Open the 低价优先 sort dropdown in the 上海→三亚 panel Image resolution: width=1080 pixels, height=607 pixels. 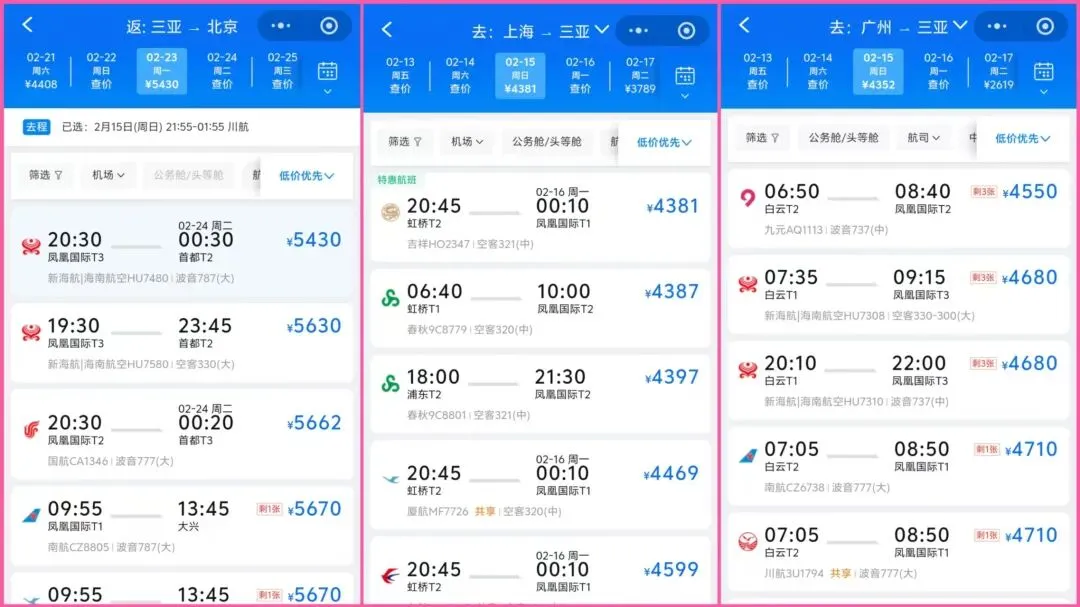[x=664, y=142]
